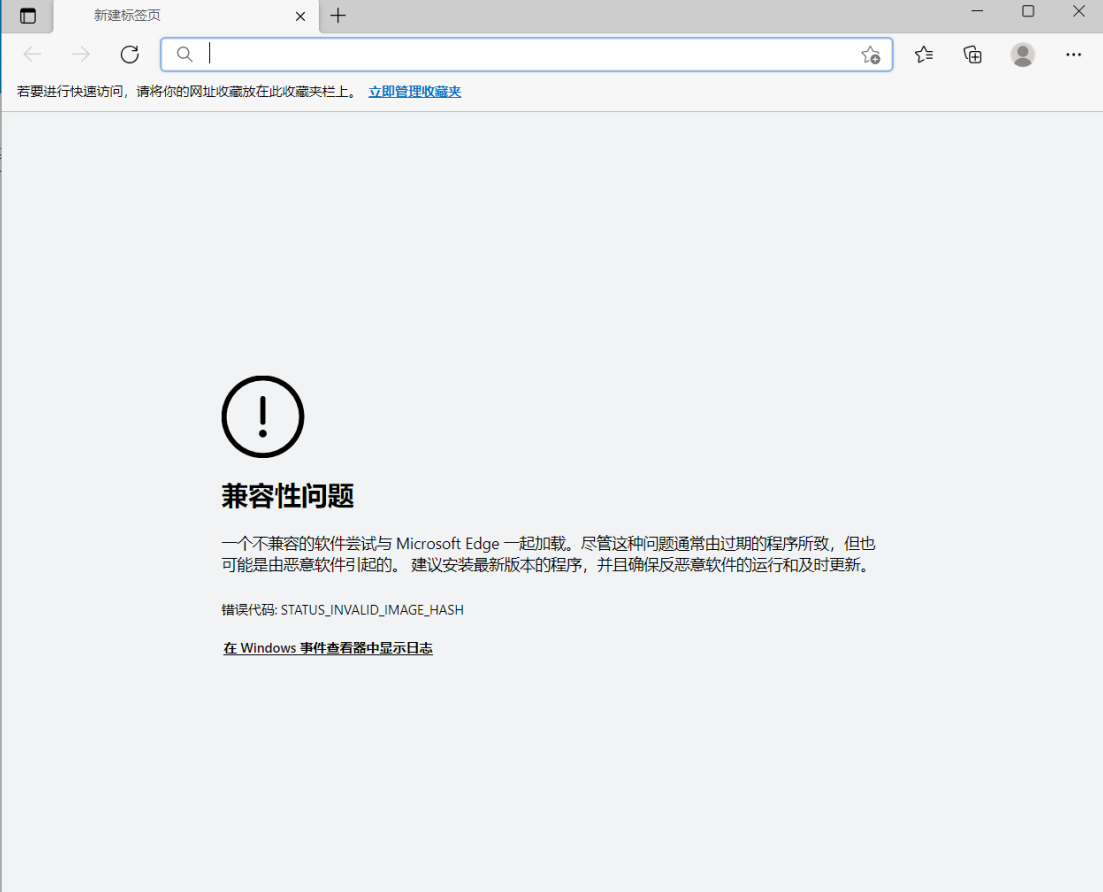Maximize the browser window
1103x892 pixels.
[1028, 11]
